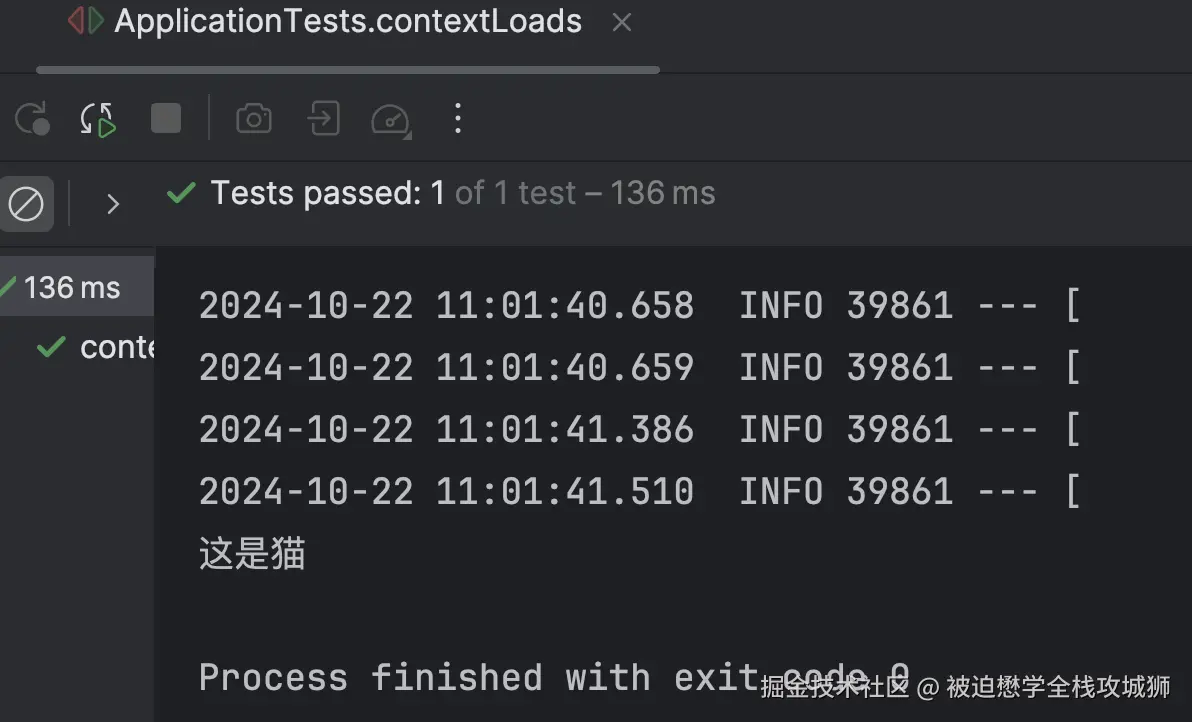Click the 这是猫 output line
Screen dimensions: 1192x722
pyautogui.click(x=252, y=553)
